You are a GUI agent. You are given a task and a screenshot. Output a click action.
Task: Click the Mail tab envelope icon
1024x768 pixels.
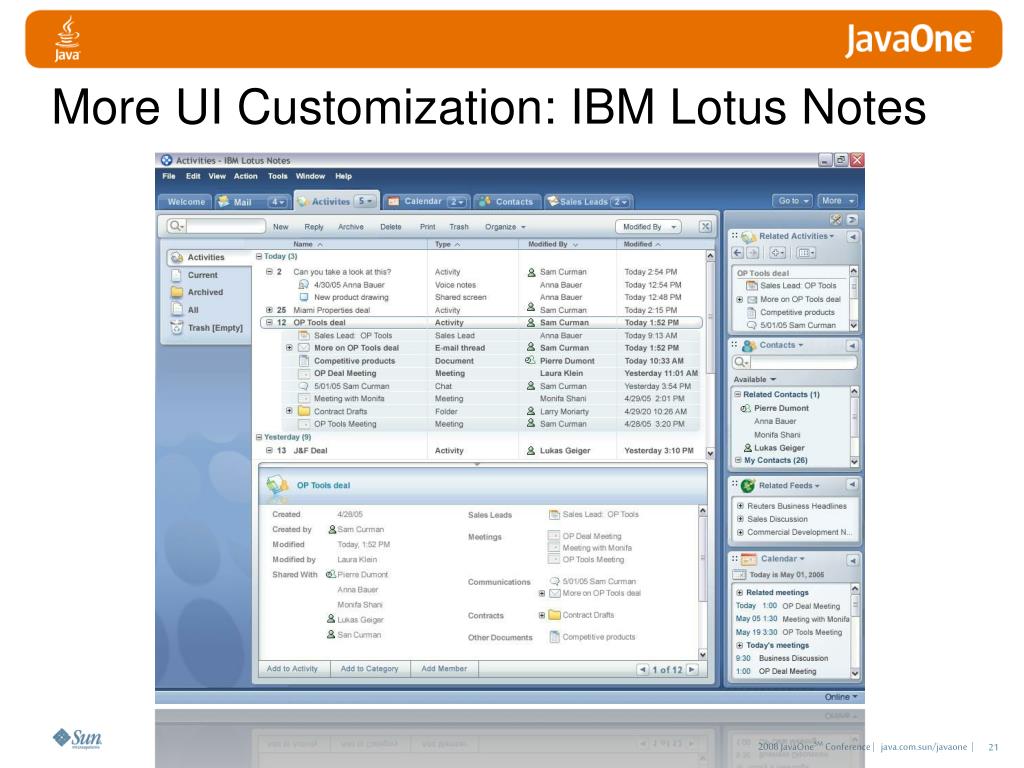(223, 202)
